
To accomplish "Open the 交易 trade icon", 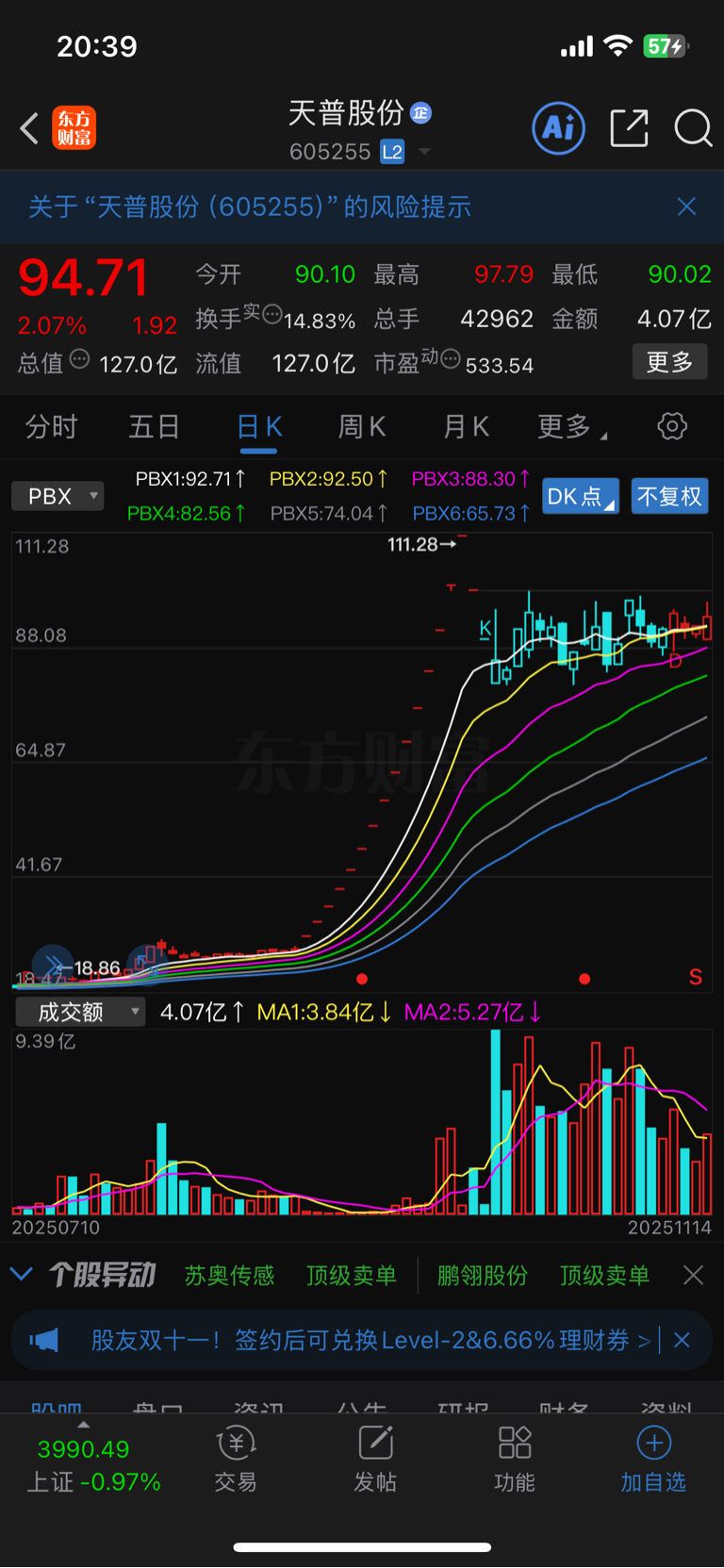I will (236, 1460).
